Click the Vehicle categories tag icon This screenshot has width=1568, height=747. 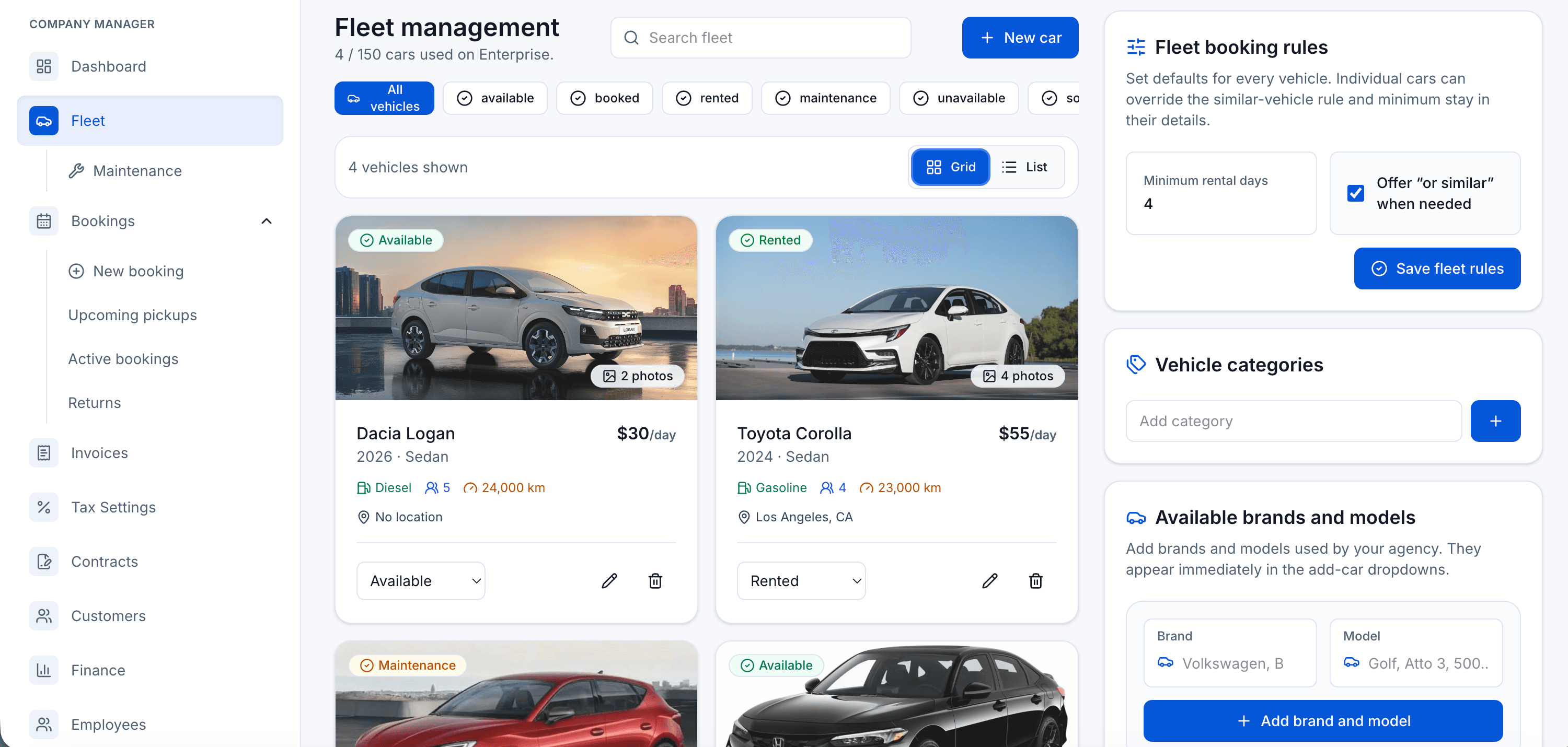pos(1136,365)
